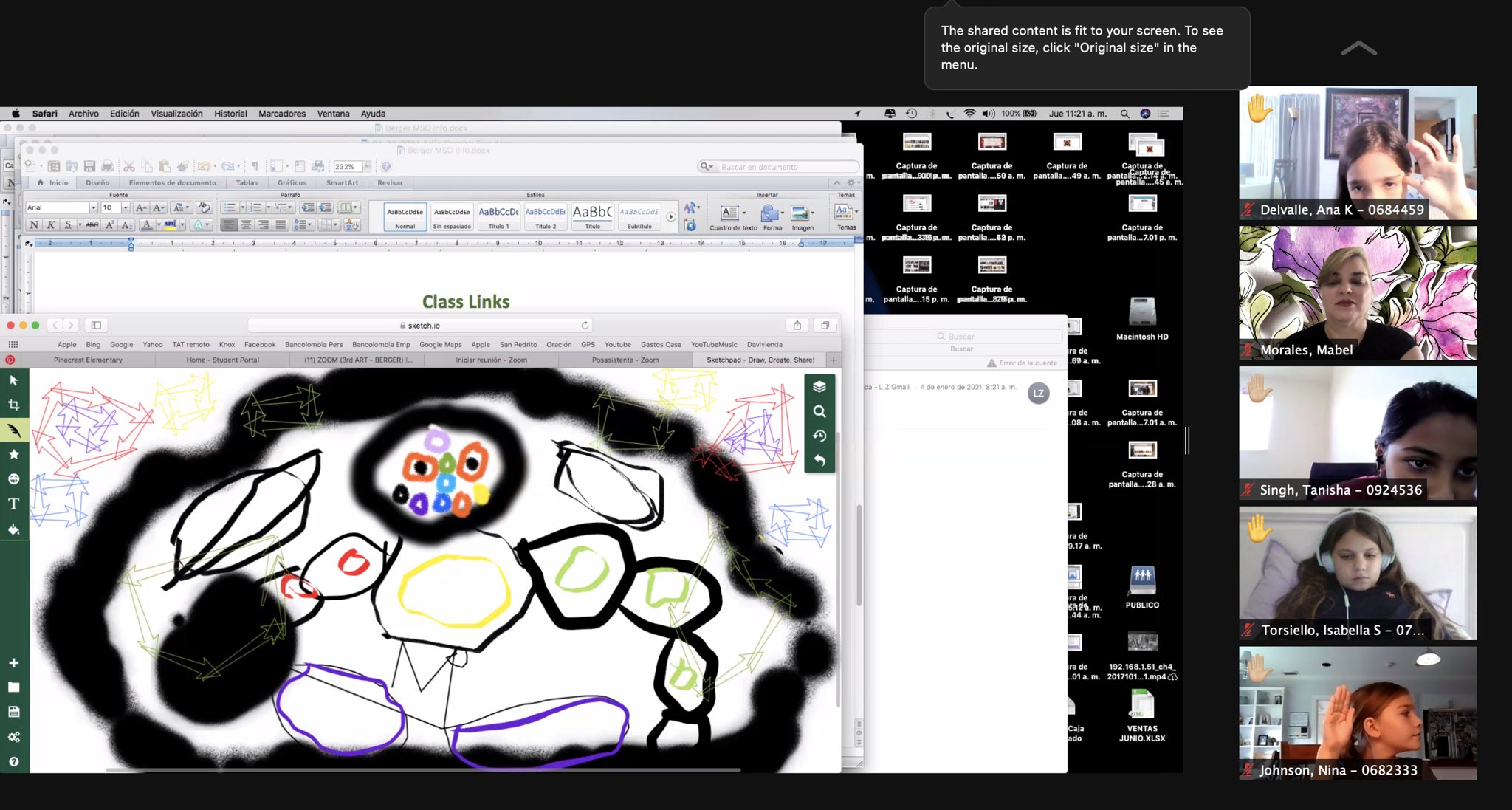Reload the sketch.io page

pos(585,325)
